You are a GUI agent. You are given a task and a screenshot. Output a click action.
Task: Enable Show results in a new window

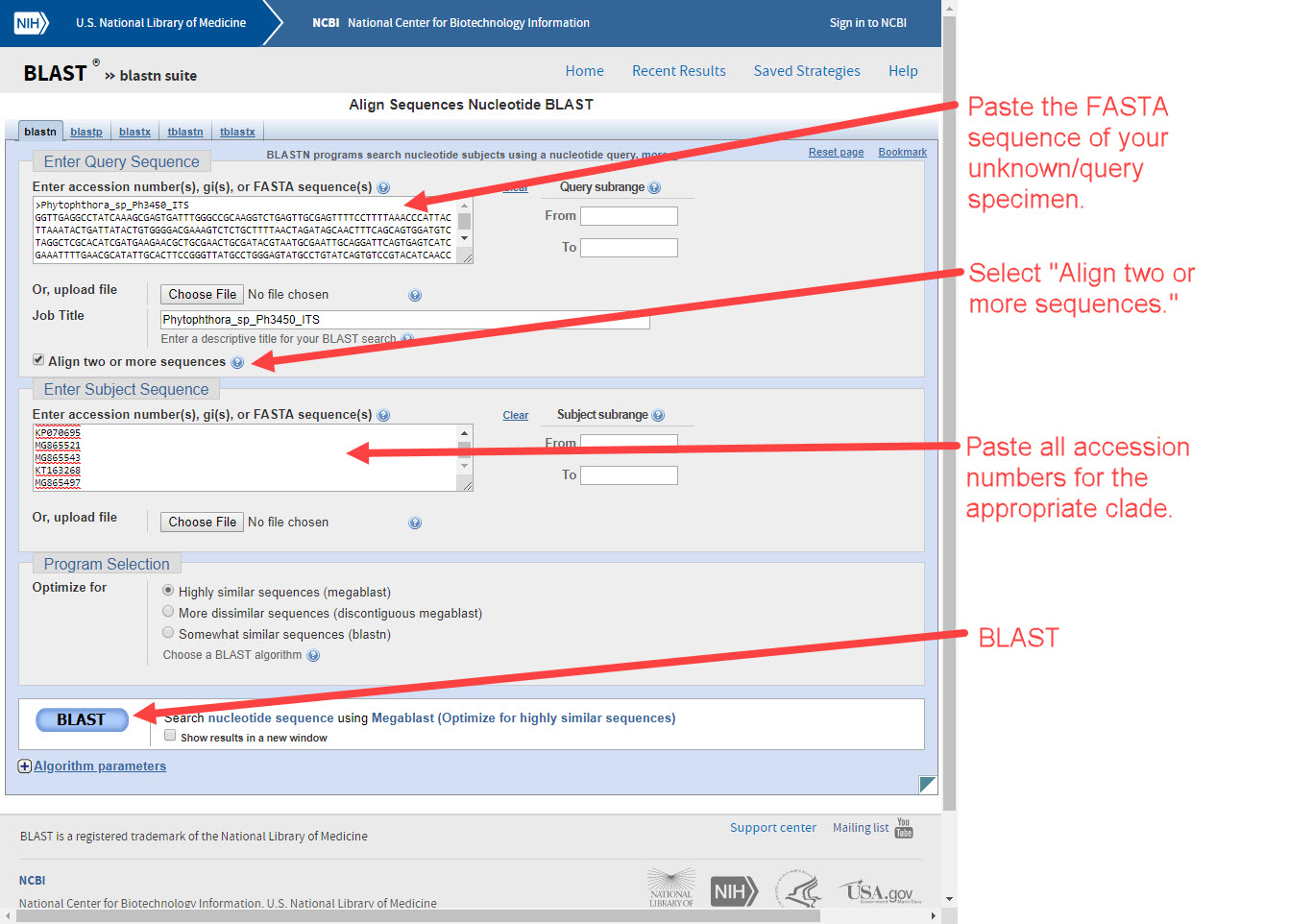170,736
